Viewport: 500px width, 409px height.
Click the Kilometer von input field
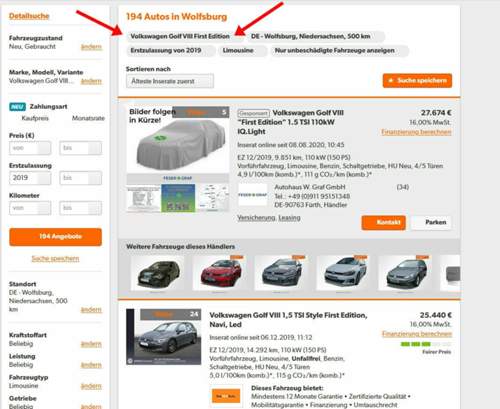click(x=30, y=208)
